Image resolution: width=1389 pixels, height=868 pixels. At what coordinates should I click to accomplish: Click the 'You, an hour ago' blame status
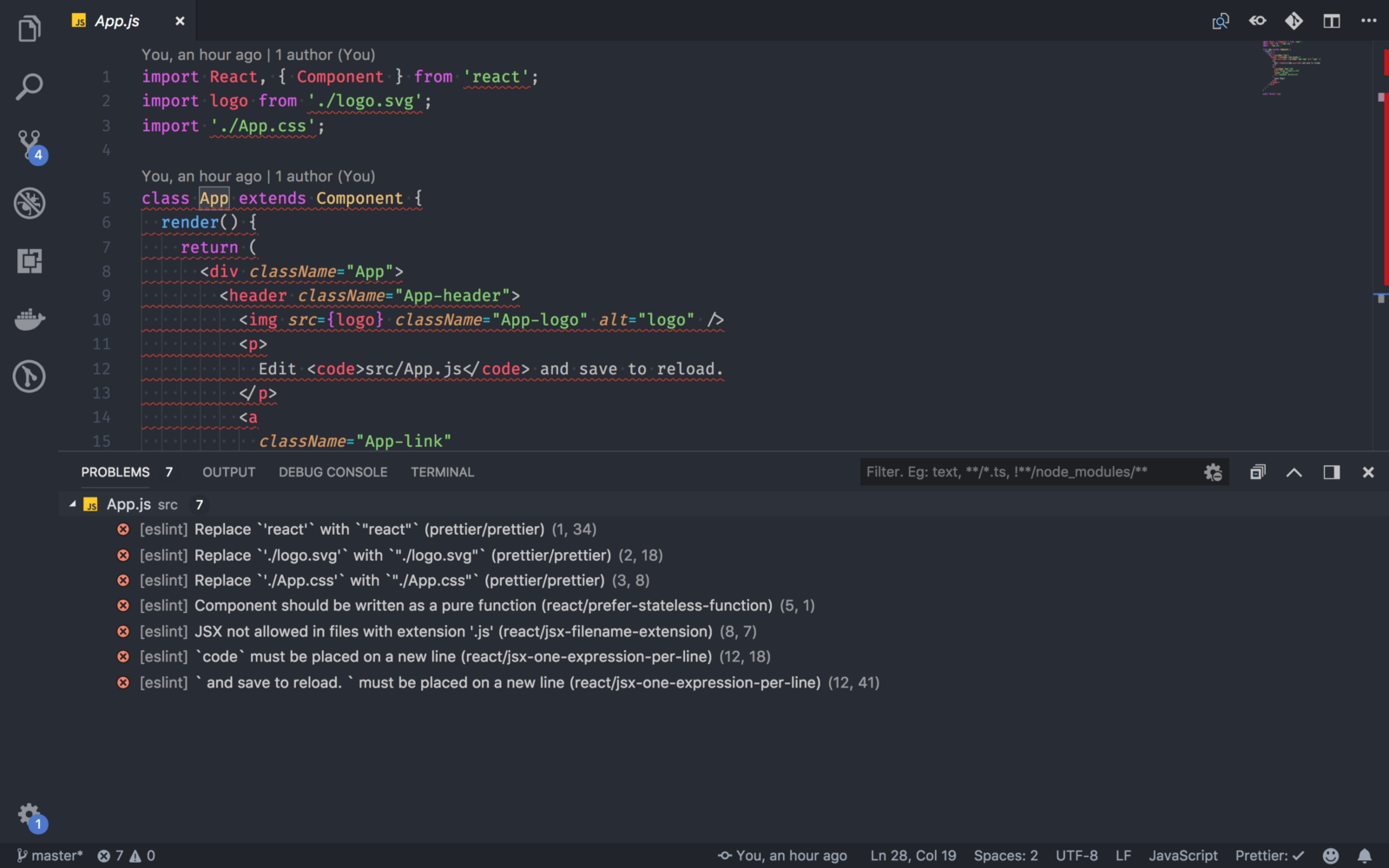coord(782,856)
